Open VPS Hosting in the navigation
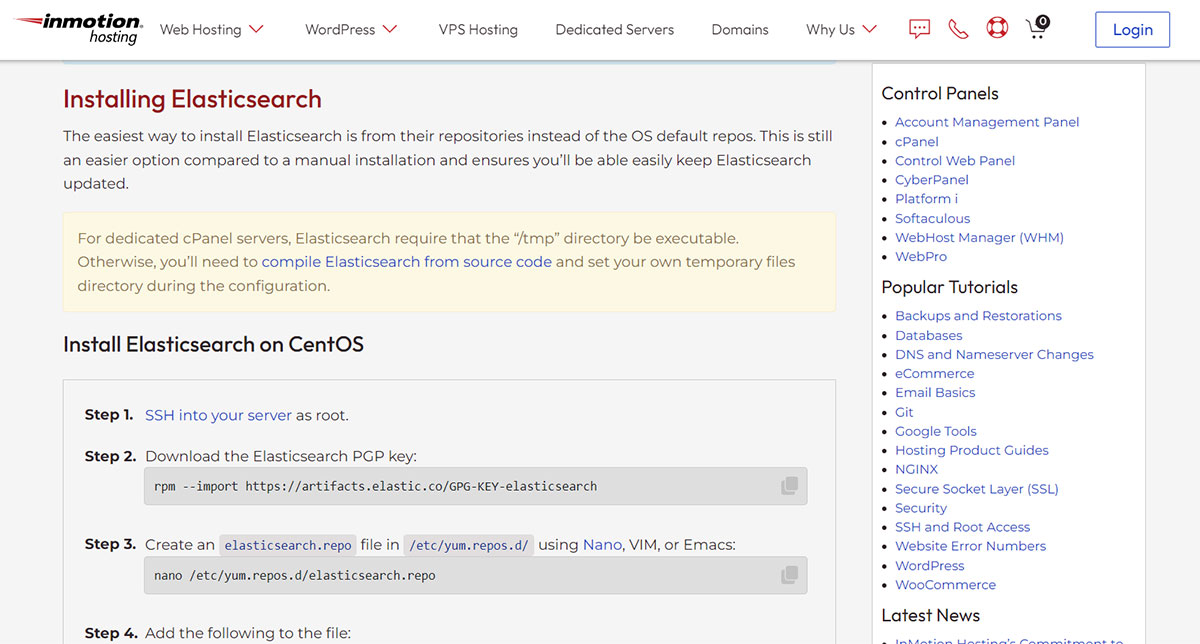 click(x=478, y=30)
